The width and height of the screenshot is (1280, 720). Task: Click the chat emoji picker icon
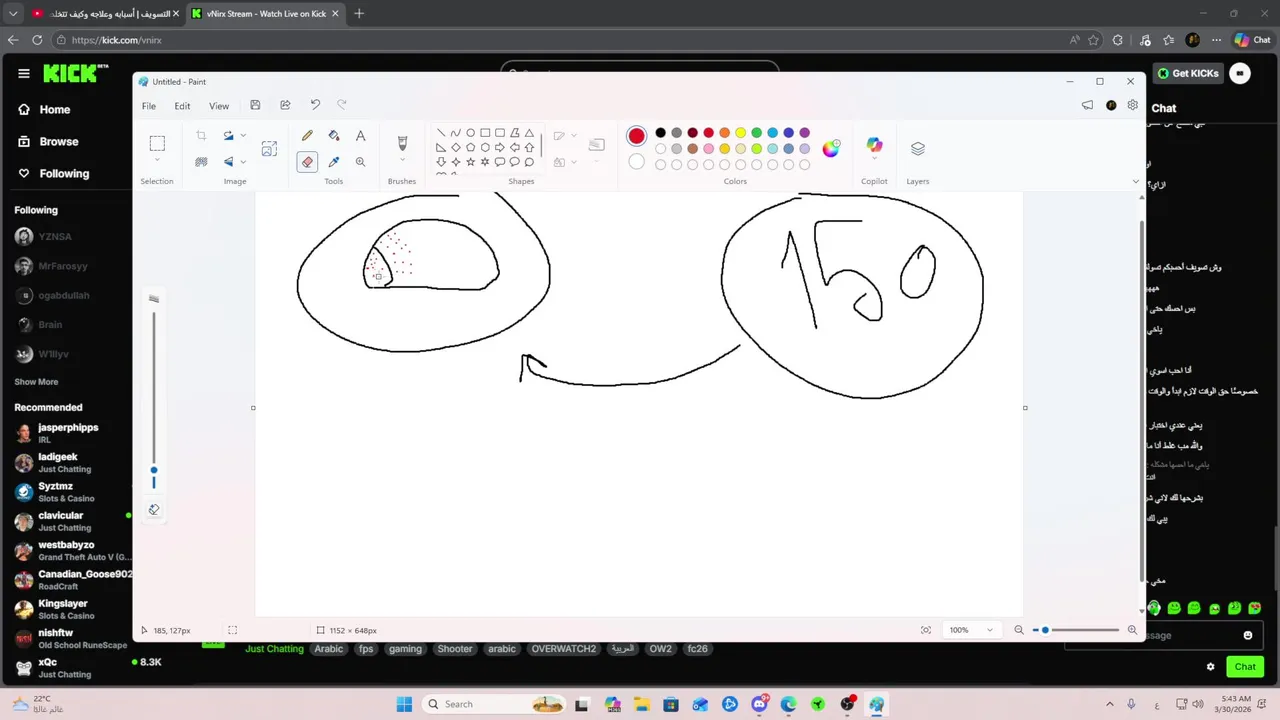1247,635
